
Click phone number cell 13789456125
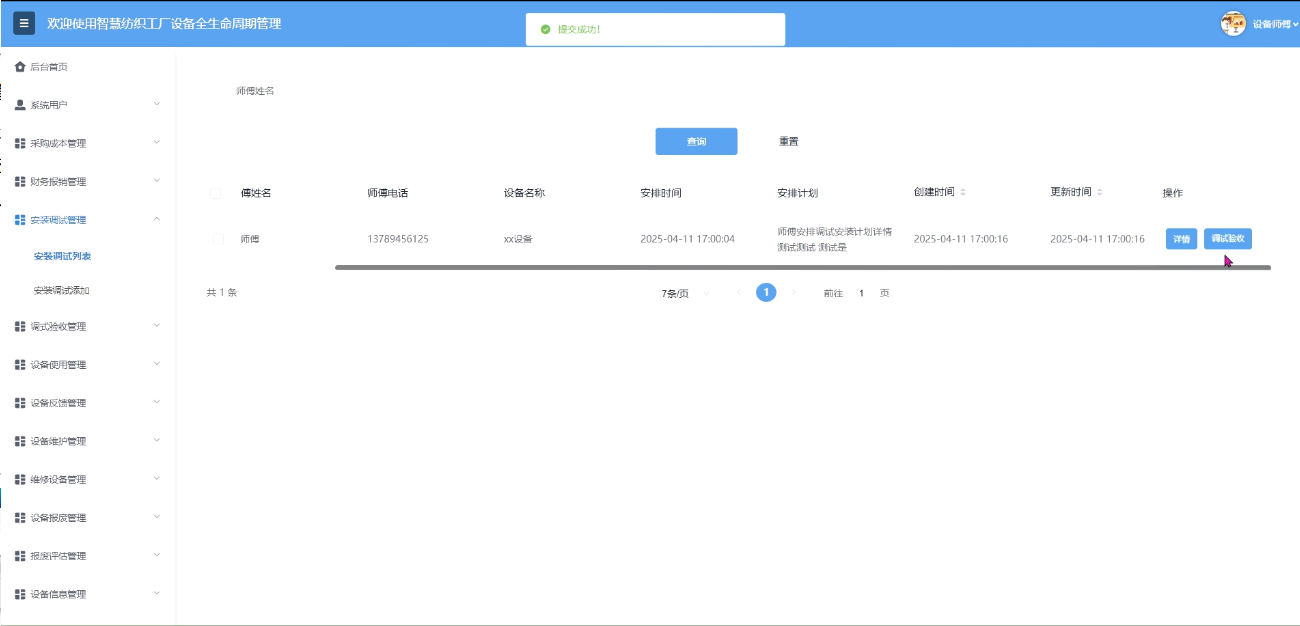pos(398,239)
